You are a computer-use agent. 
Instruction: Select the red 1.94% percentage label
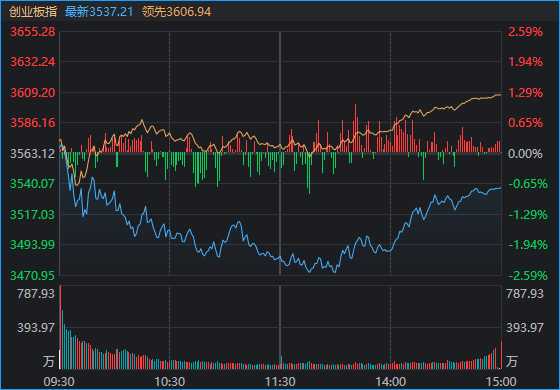click(526, 62)
